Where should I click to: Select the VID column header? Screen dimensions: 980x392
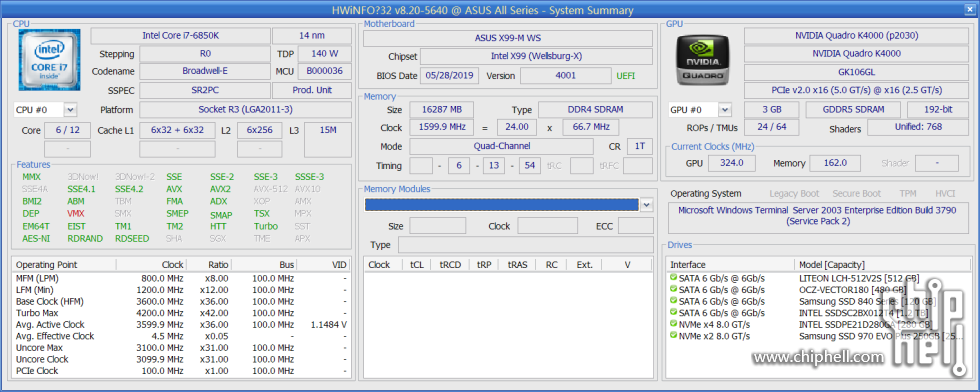click(x=323, y=264)
